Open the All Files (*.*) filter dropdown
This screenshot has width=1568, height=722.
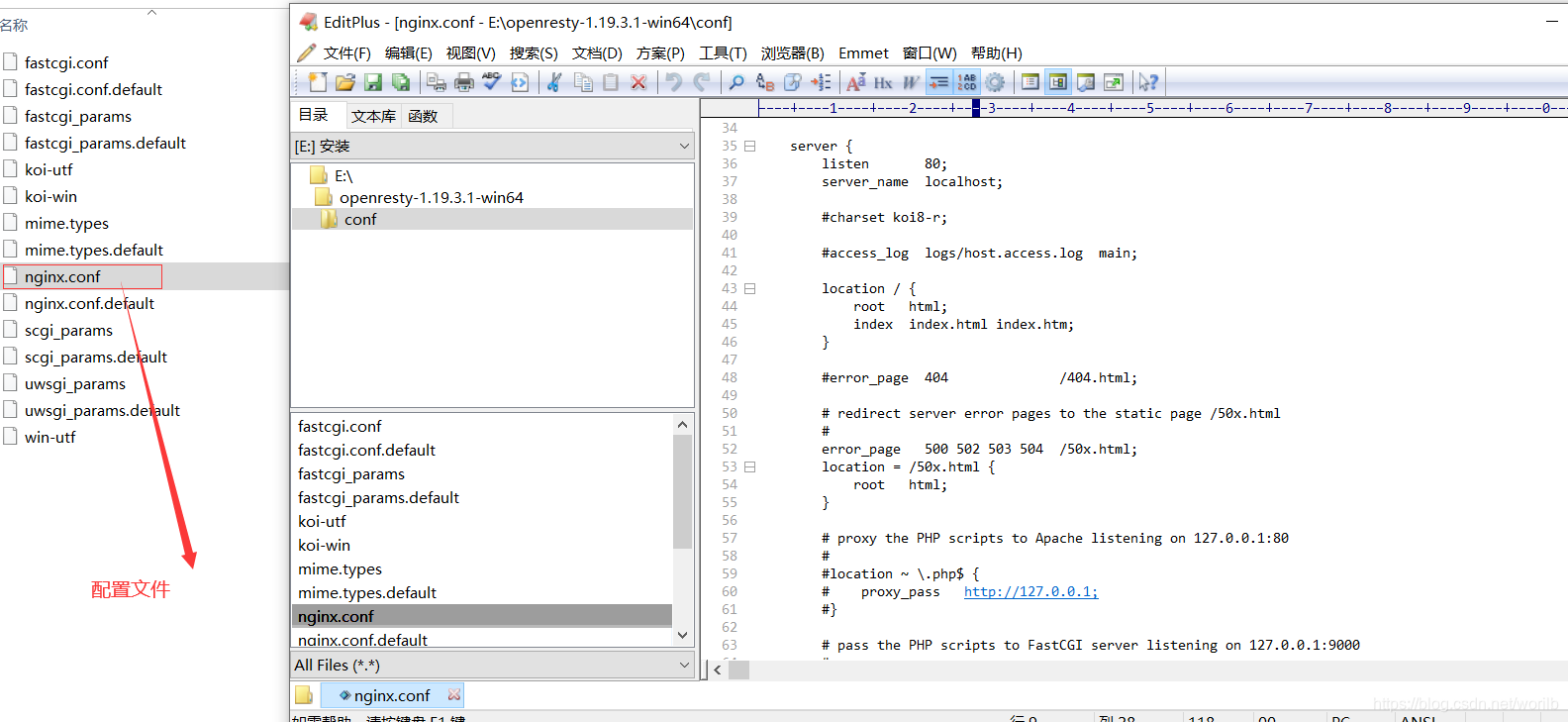pyautogui.click(x=492, y=665)
